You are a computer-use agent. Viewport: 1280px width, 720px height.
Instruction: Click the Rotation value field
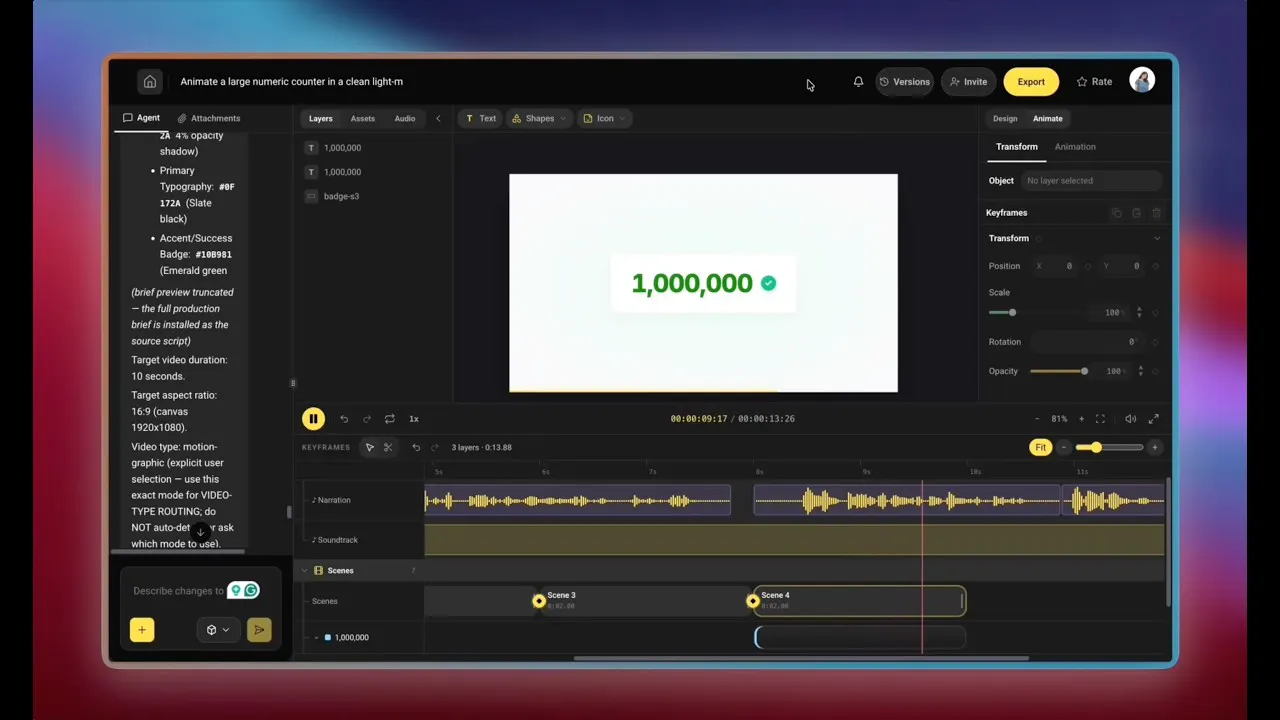1088,342
